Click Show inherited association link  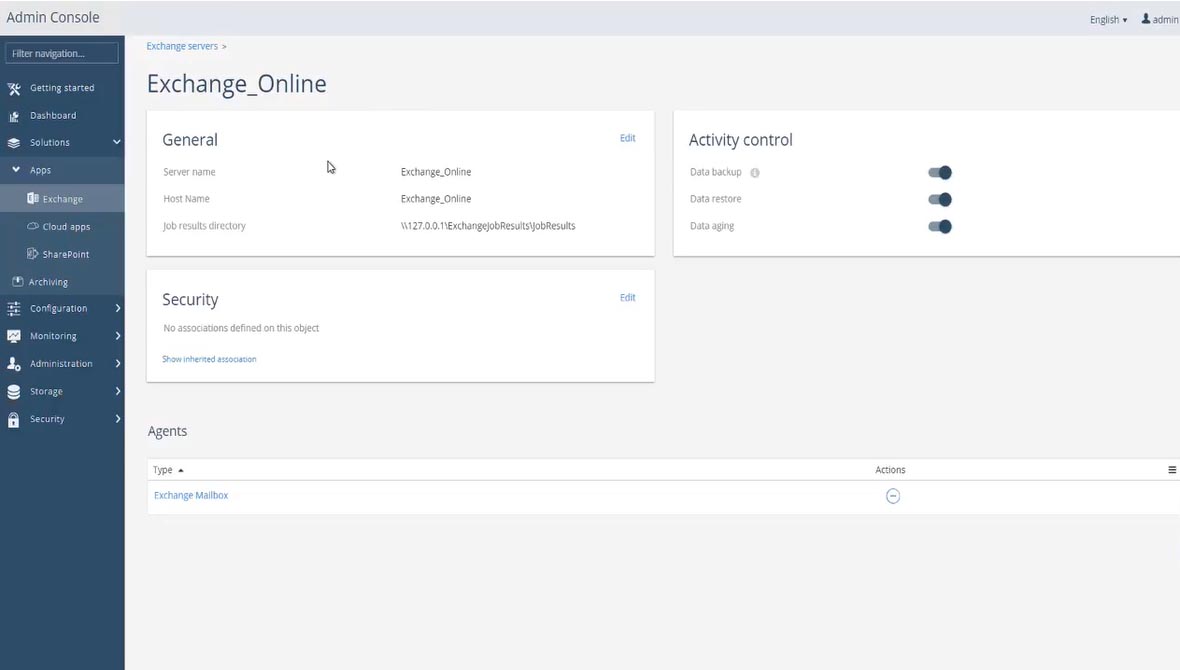tap(209, 359)
